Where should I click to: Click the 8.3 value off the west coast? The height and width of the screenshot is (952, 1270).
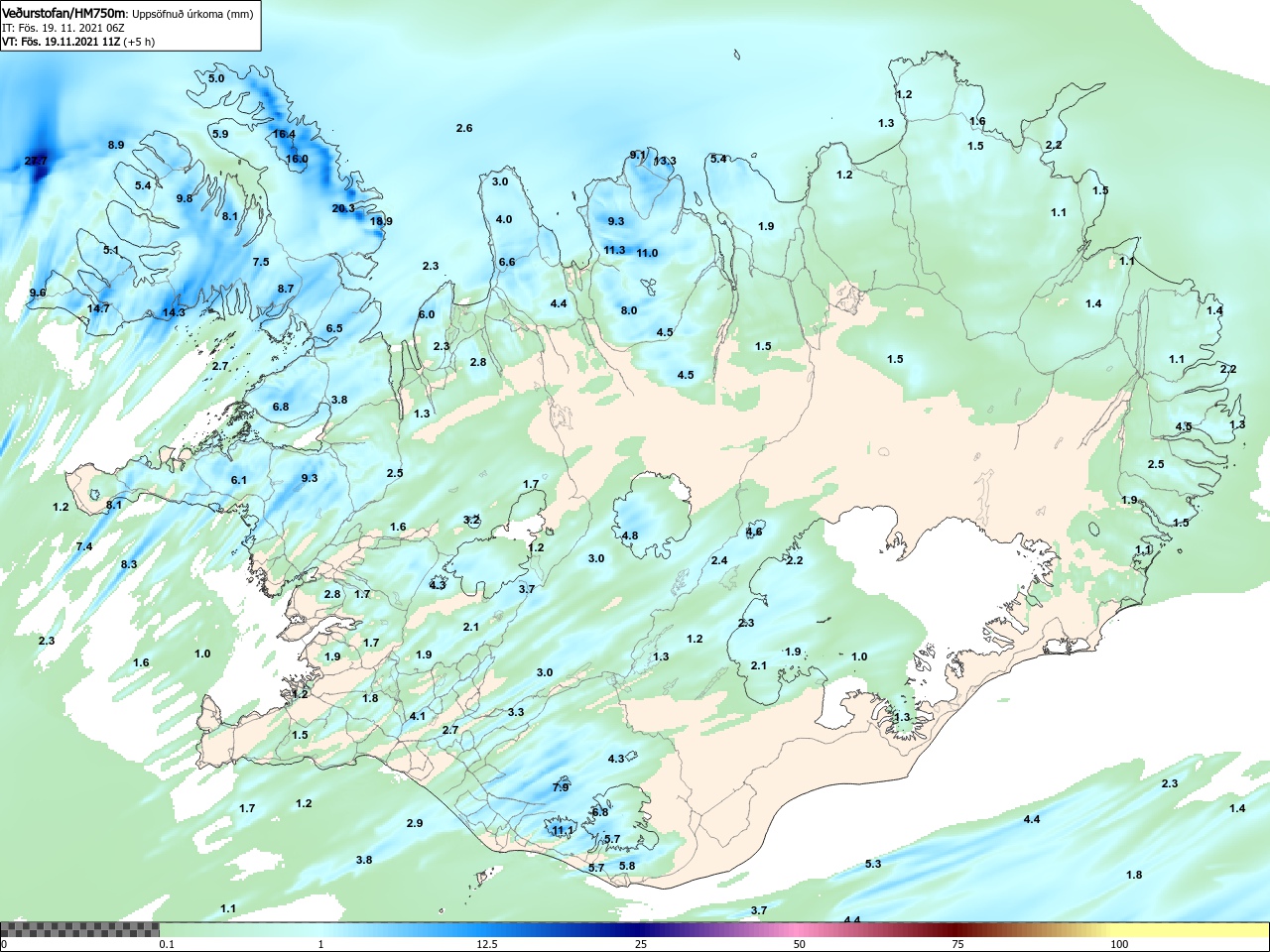[x=129, y=564]
